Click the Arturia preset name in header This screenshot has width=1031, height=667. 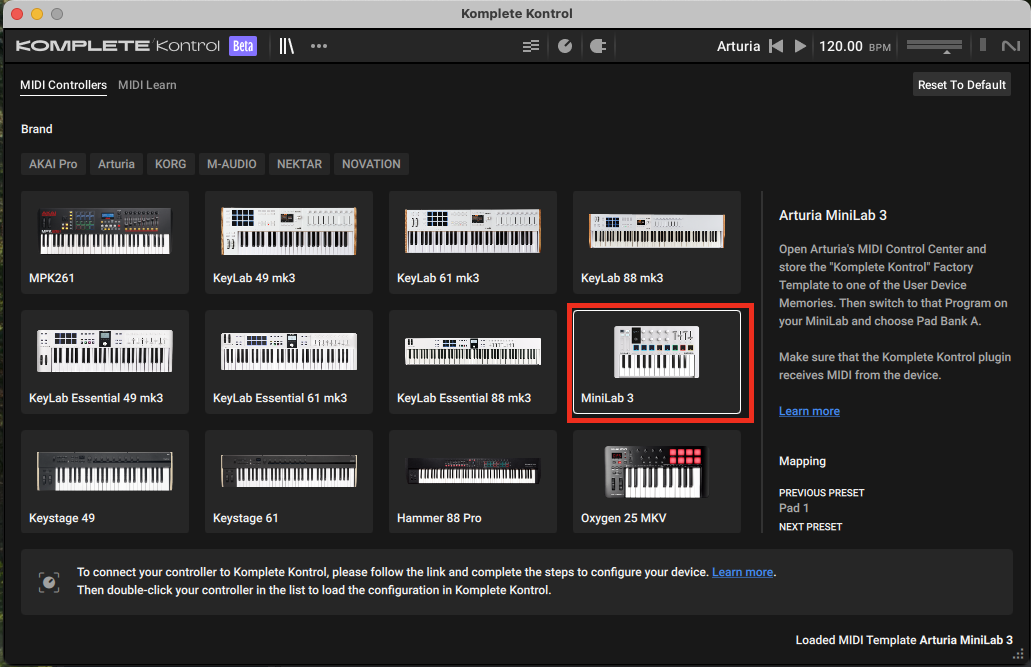pyautogui.click(x=738, y=46)
